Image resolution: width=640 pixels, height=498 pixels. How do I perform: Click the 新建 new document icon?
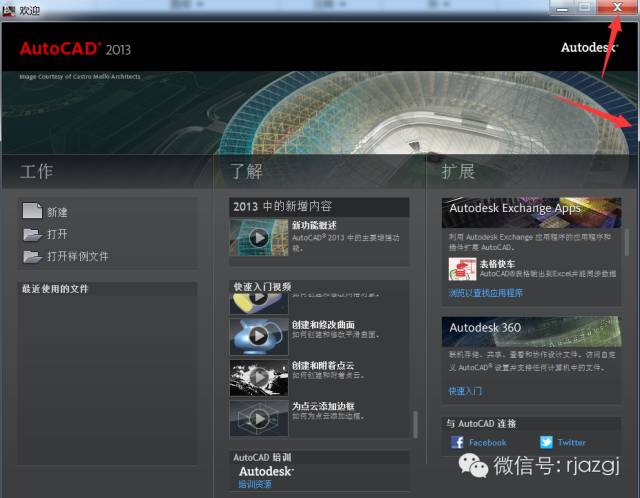31,211
